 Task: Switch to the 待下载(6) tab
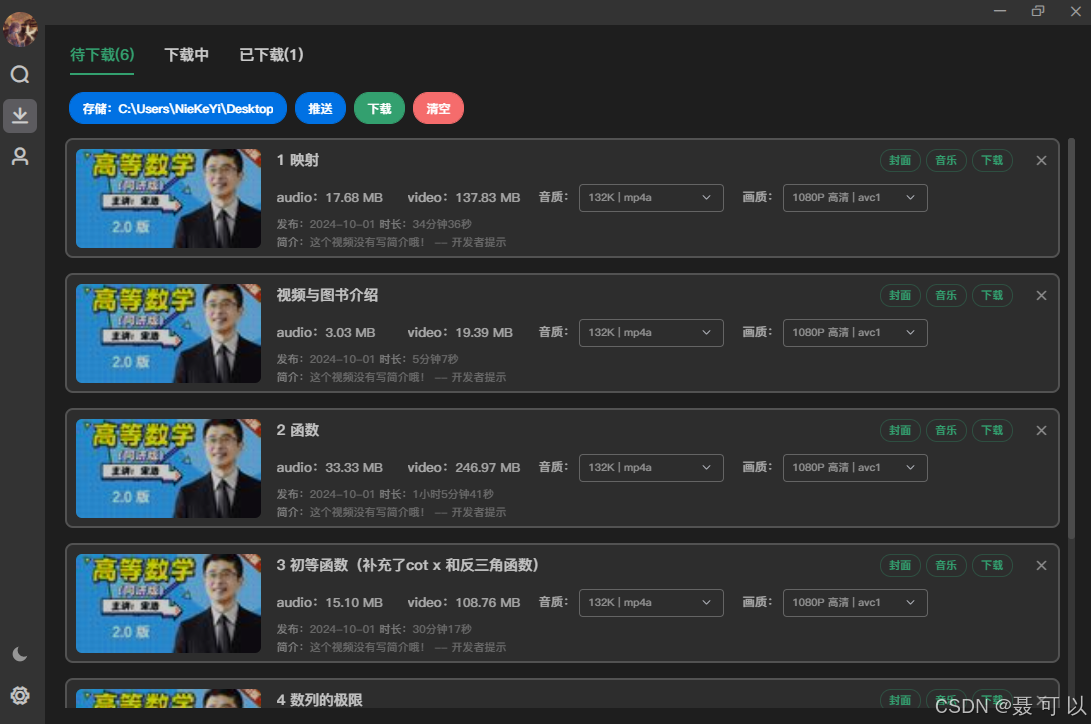(102, 55)
